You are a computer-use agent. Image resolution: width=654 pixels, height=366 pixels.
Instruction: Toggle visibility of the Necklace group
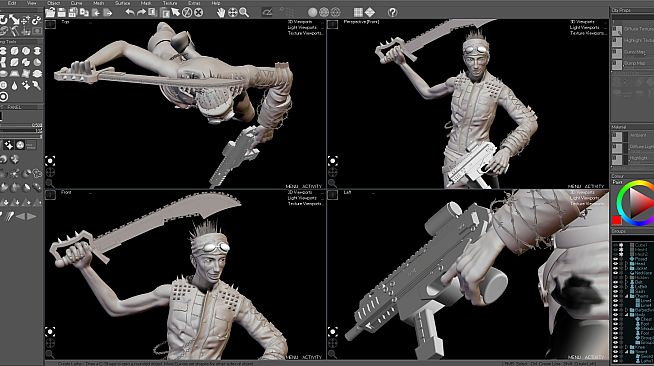pyautogui.click(x=616, y=273)
